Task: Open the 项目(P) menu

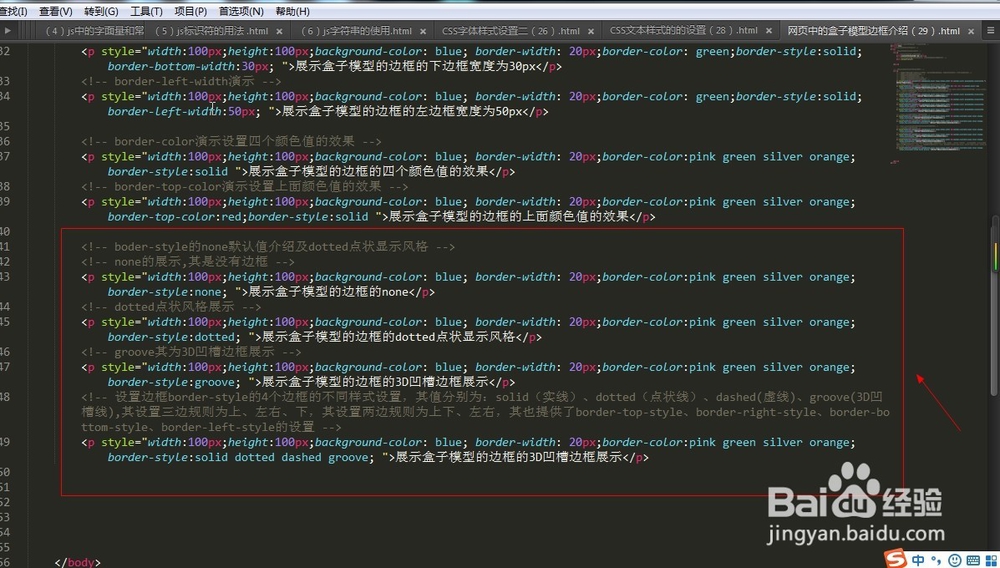Action: pos(191,11)
